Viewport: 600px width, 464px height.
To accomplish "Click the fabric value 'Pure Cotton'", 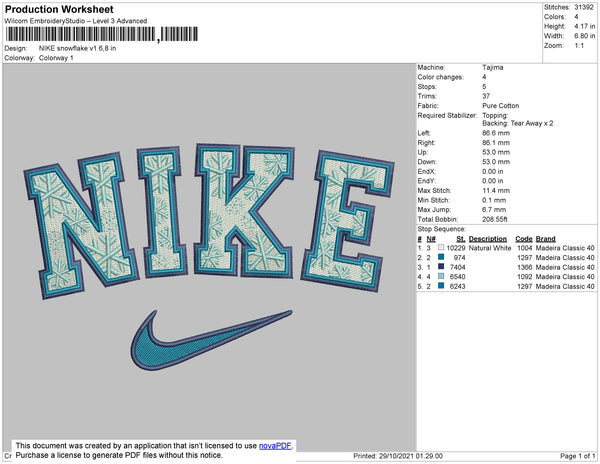I will click(x=501, y=106).
